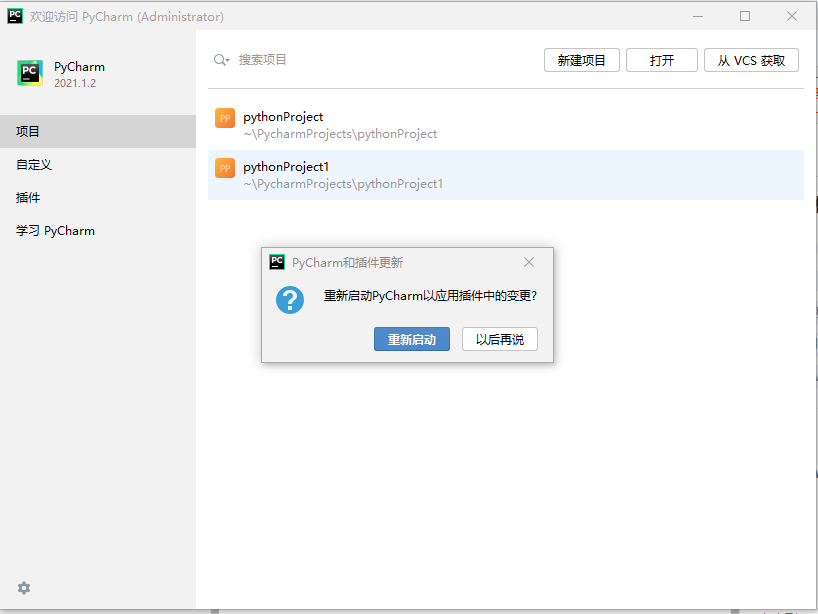Close the PyCharm和插件更新 dialog
Viewport: 818px width, 614px height.
528,262
